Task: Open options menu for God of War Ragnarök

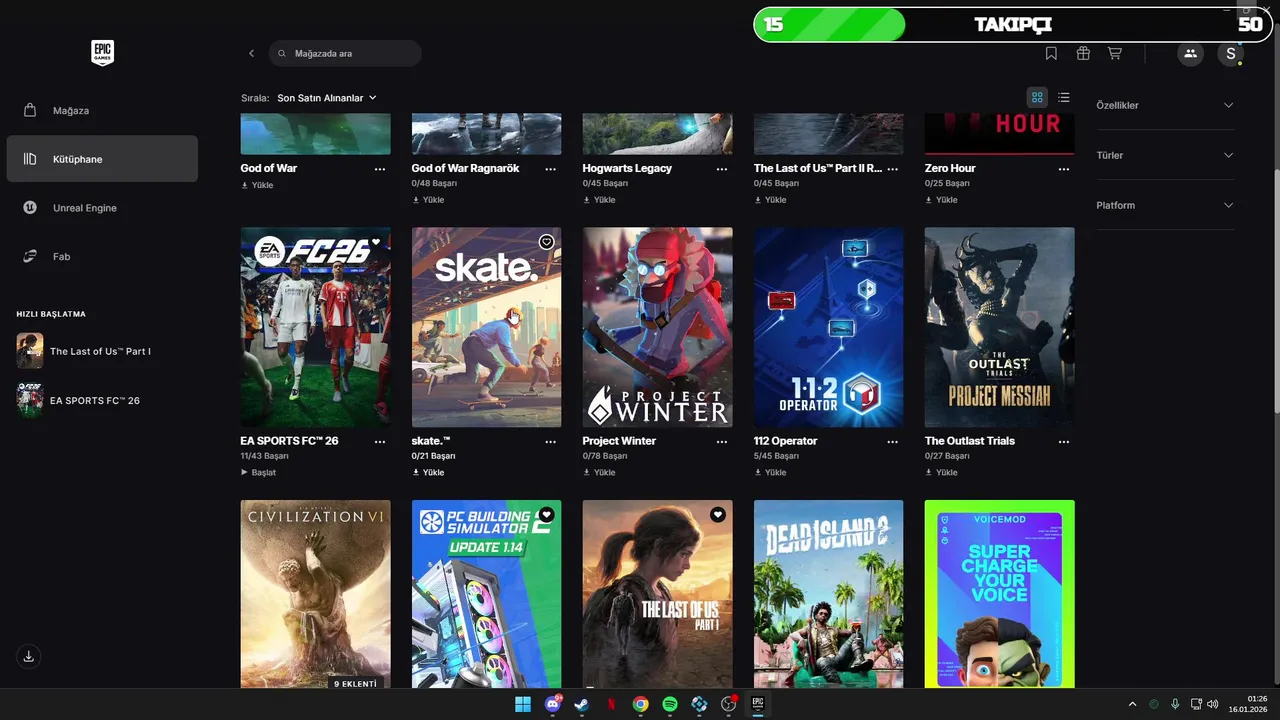Action: pos(551,169)
